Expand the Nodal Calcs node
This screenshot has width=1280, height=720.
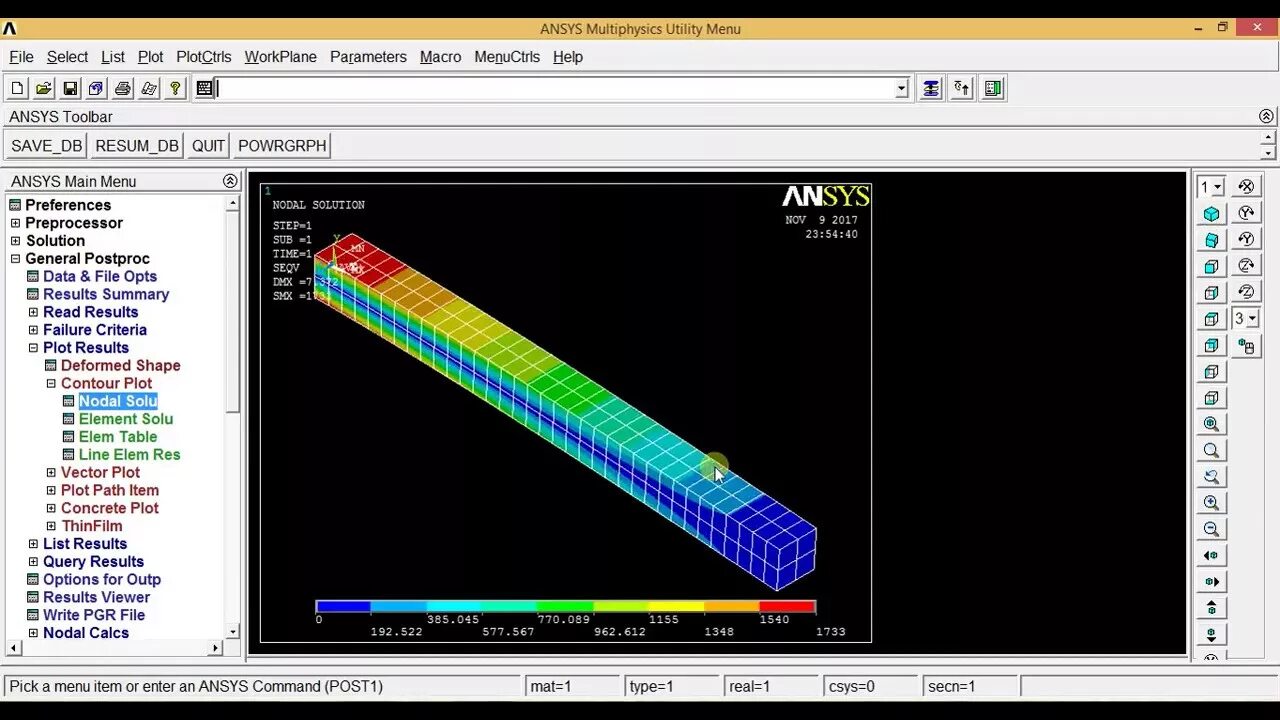33,633
